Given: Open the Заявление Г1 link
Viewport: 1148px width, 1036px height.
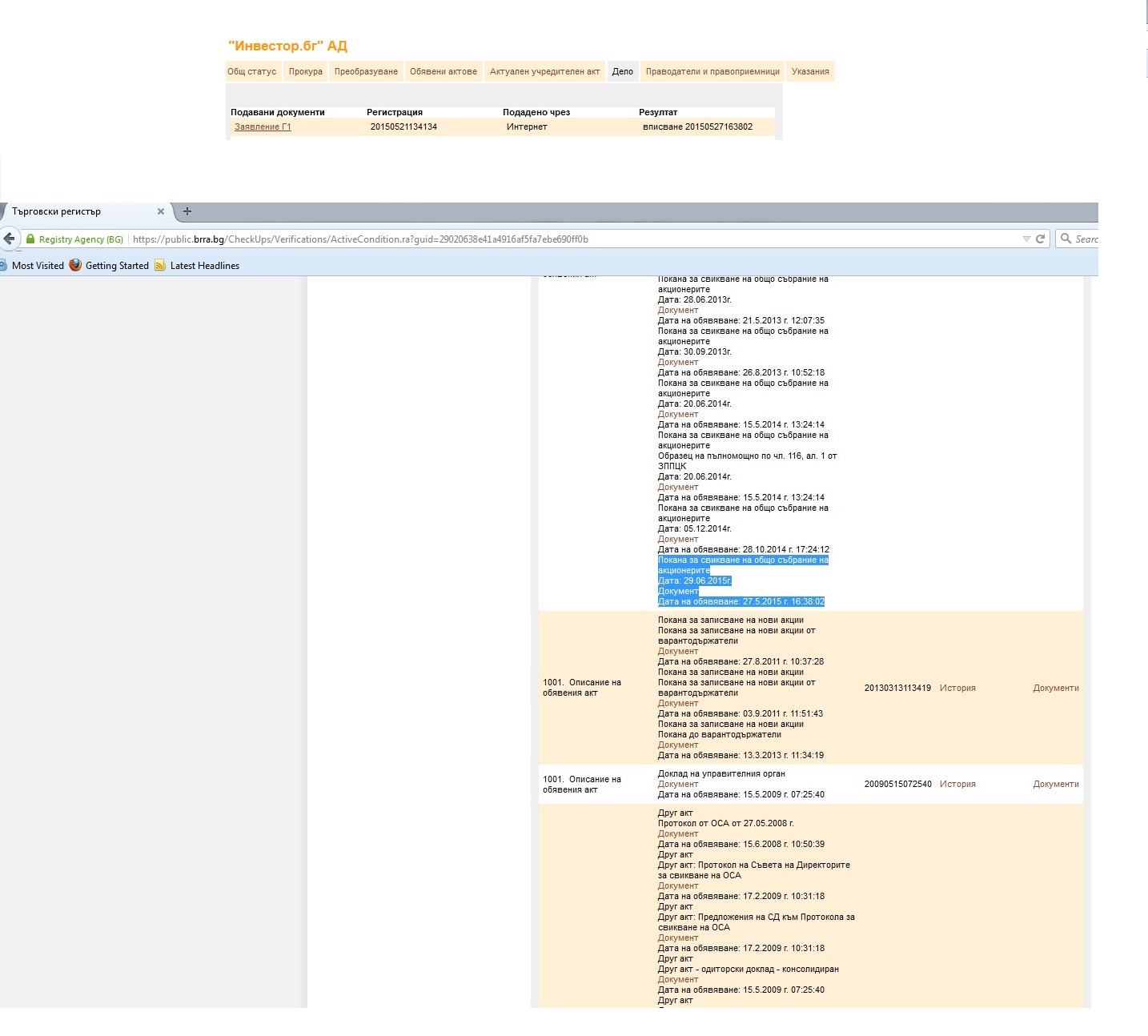Looking at the screenshot, I should click(x=263, y=126).
